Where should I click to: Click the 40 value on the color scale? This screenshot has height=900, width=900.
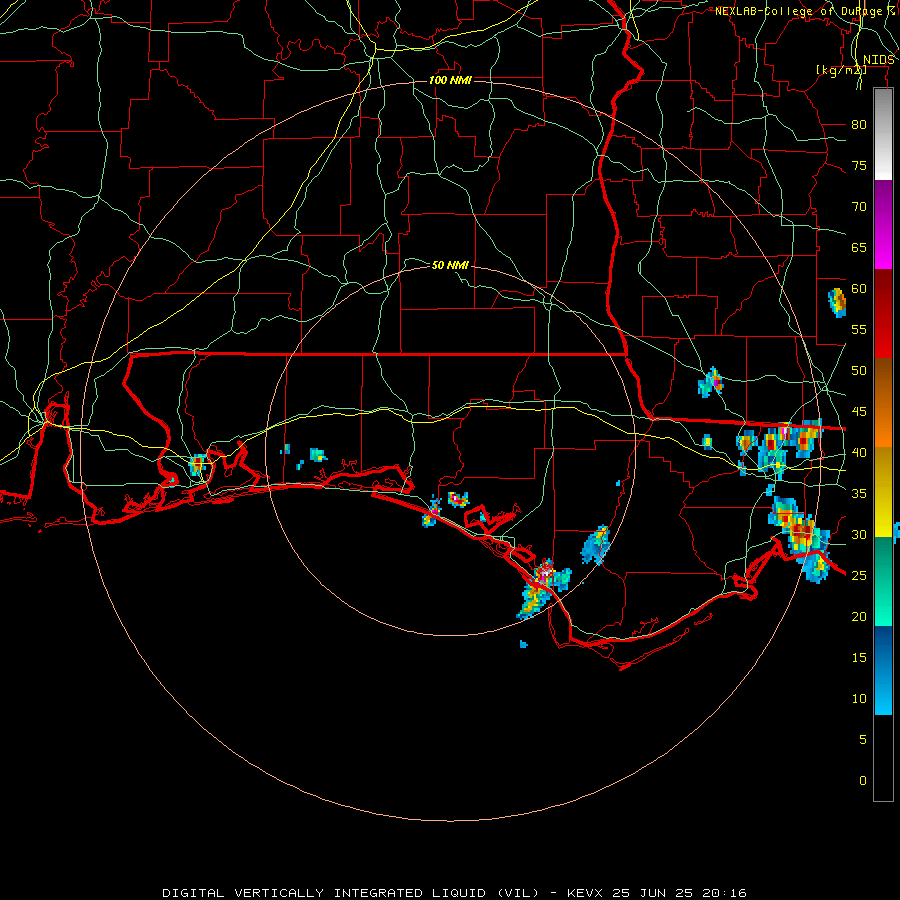coord(859,453)
